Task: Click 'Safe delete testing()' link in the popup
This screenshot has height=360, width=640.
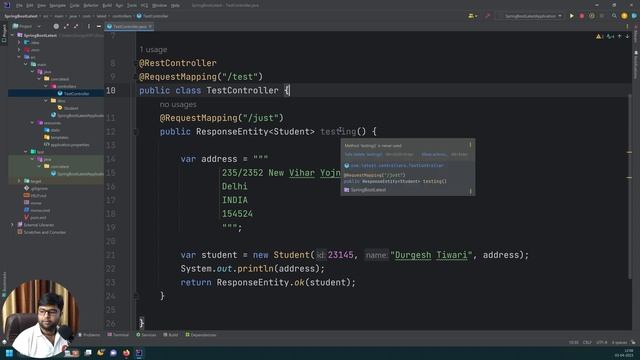Action: coord(363,154)
